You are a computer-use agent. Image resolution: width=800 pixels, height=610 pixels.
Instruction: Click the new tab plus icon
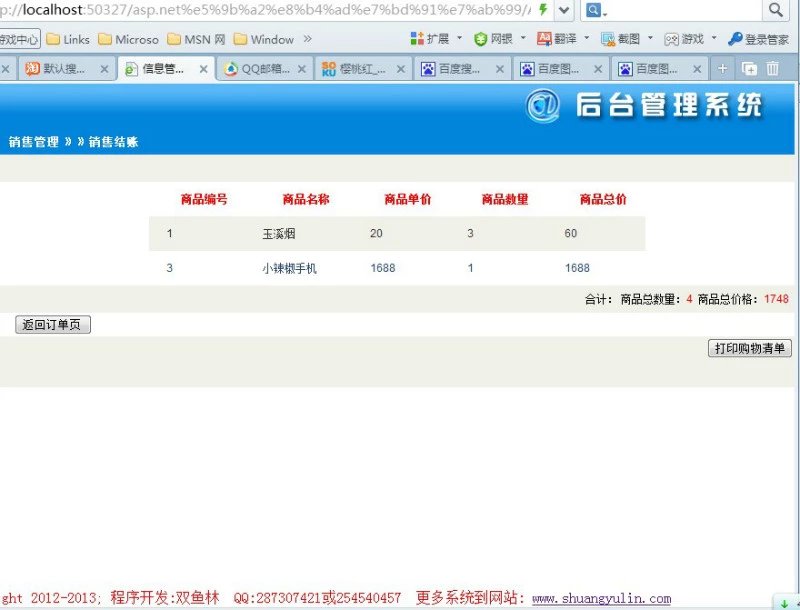(x=722, y=68)
